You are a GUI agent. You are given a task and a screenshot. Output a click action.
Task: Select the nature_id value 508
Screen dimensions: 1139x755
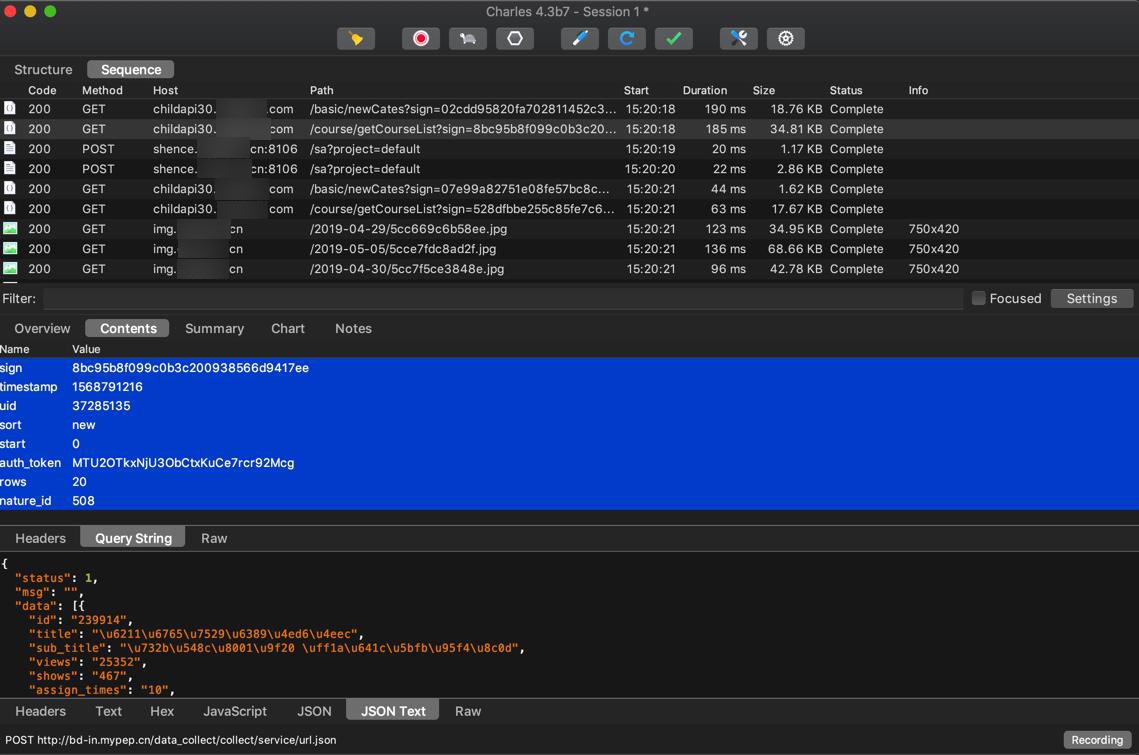[83, 500]
